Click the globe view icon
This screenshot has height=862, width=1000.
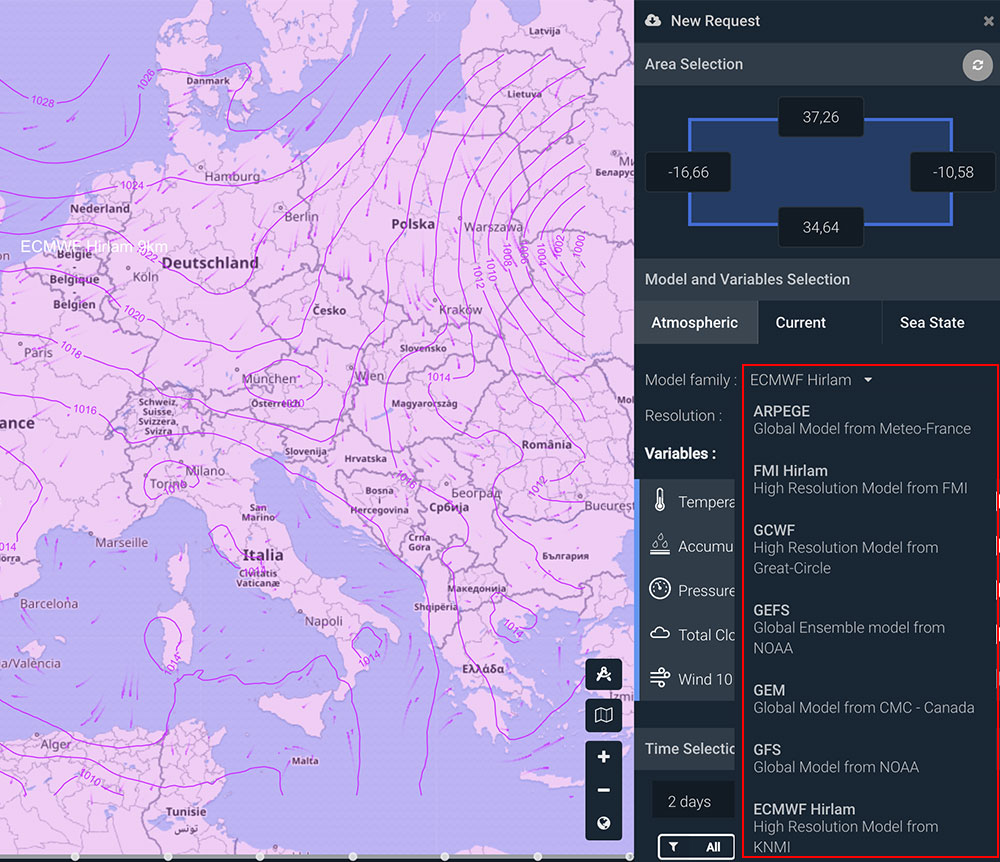604,824
